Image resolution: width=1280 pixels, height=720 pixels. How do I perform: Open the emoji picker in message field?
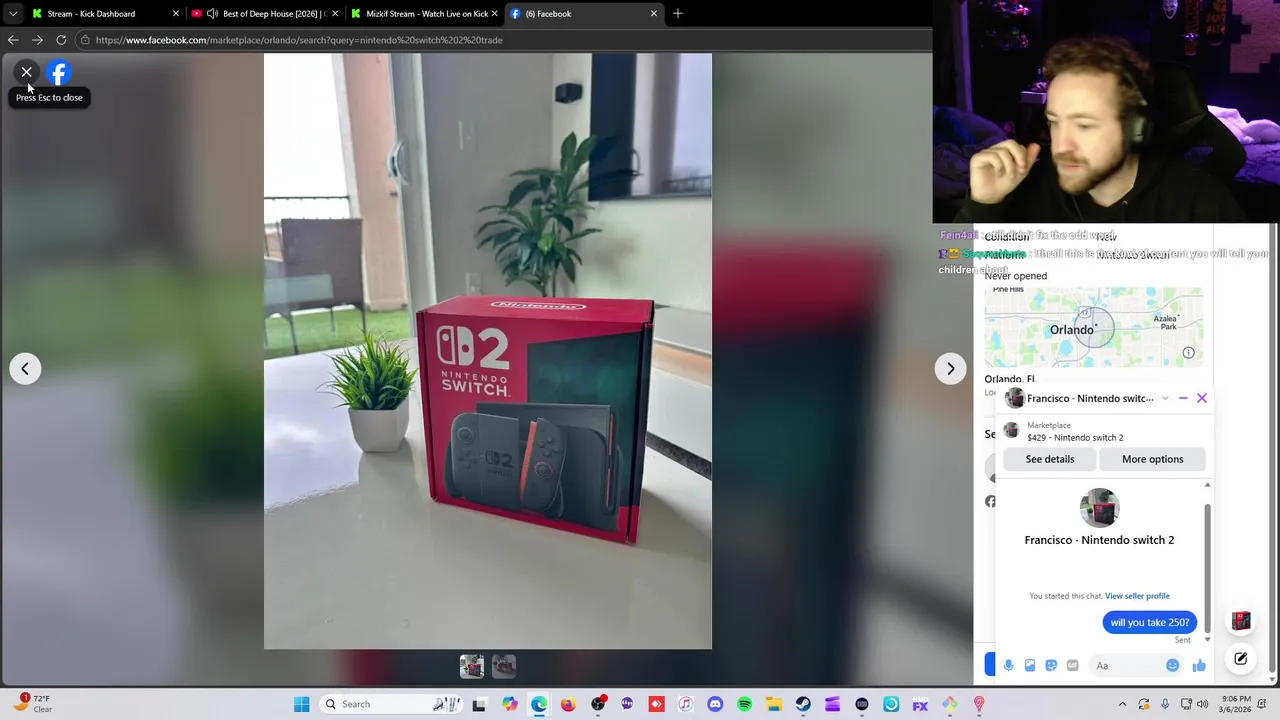click(x=1173, y=666)
